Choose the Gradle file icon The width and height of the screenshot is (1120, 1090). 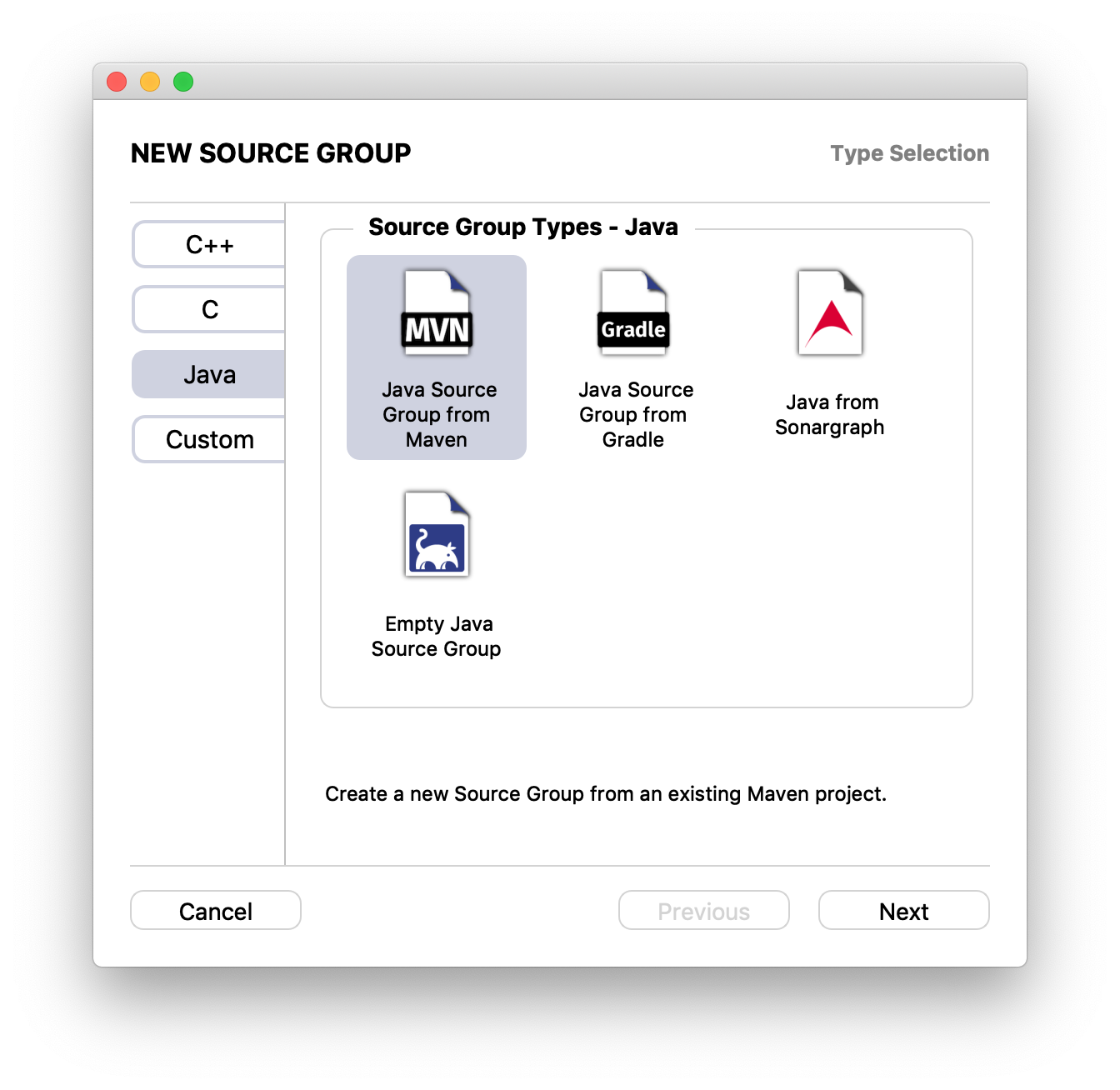633,312
